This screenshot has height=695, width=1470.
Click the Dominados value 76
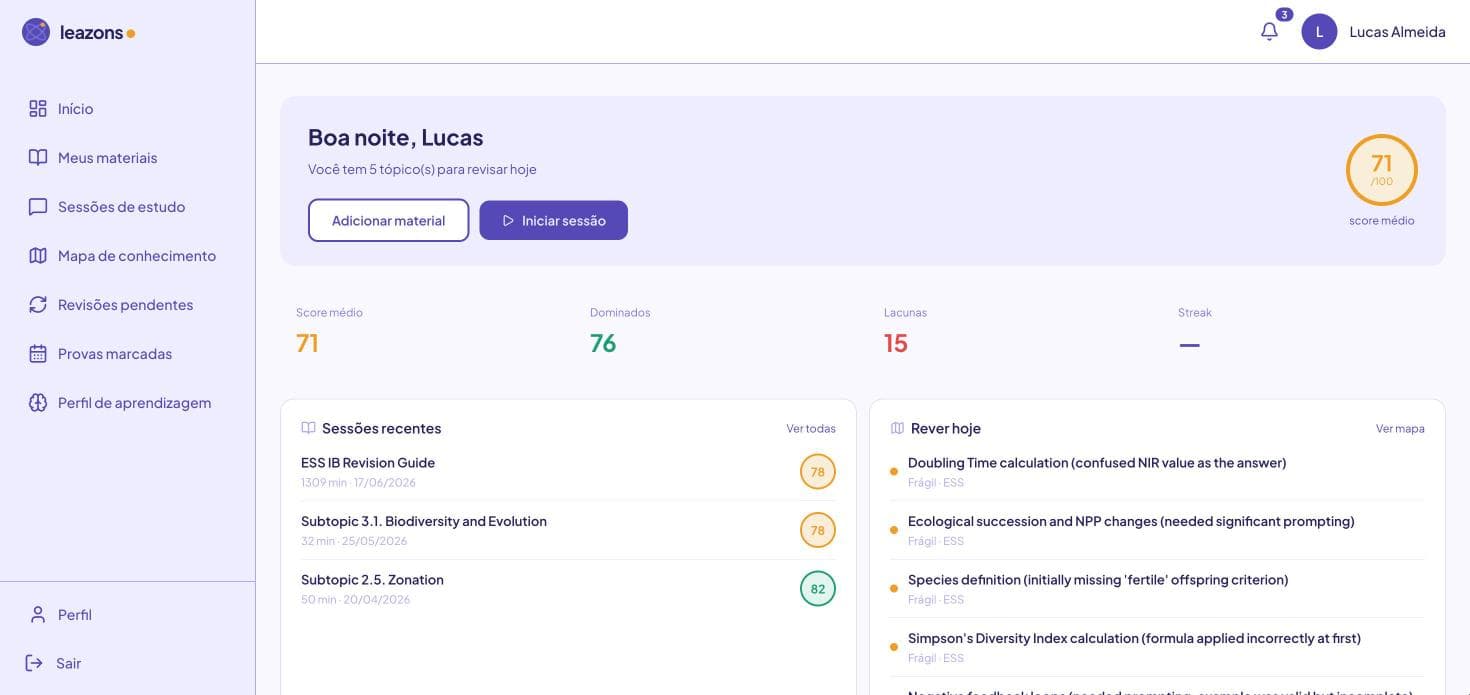(x=603, y=343)
